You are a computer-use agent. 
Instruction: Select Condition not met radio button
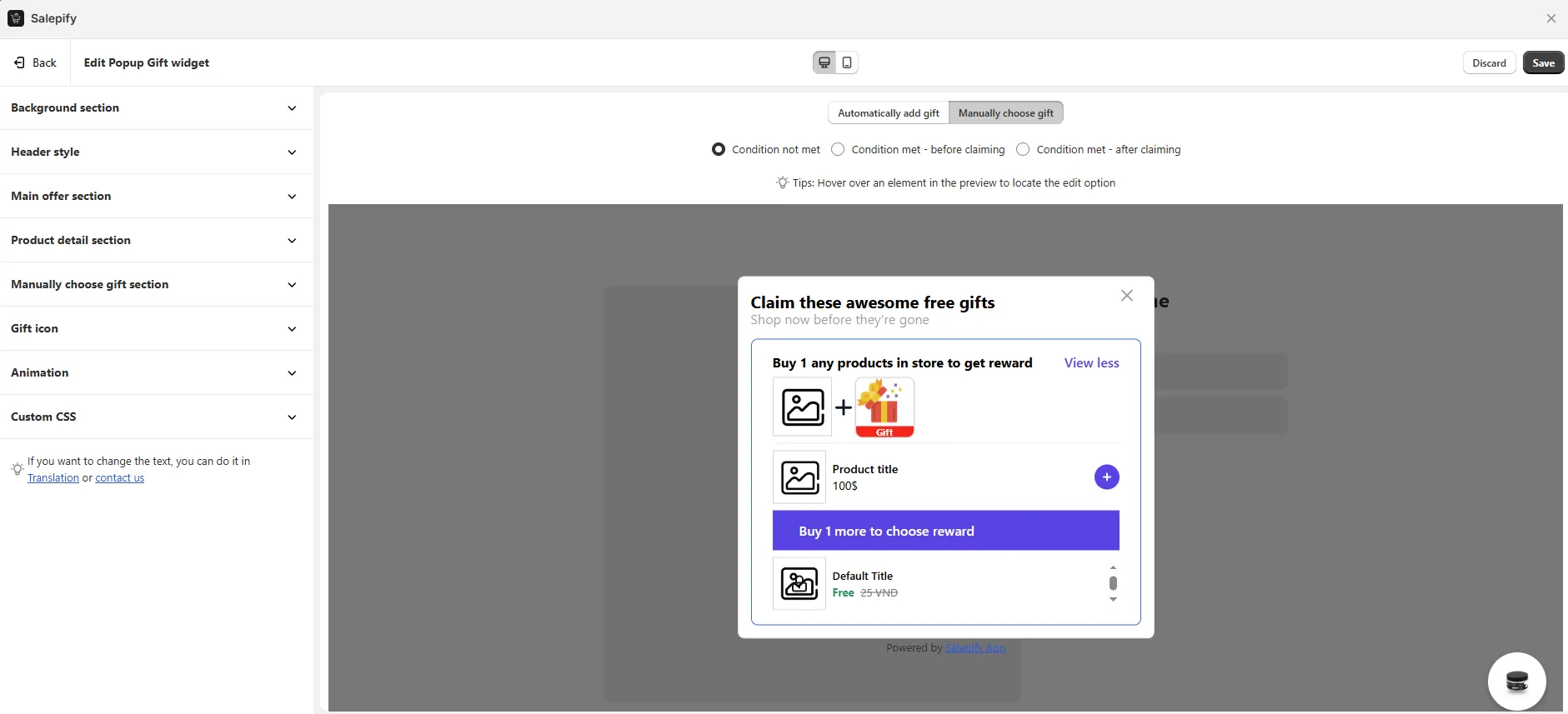coord(719,150)
